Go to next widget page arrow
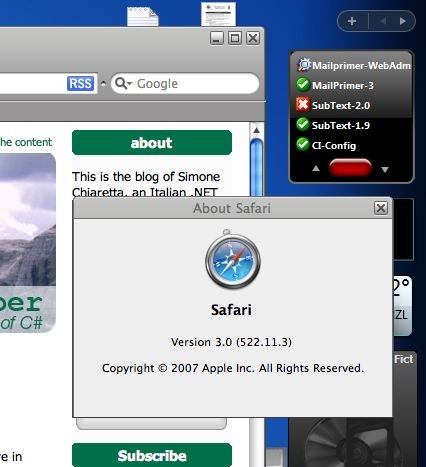The image size is (426, 467). 403,21
